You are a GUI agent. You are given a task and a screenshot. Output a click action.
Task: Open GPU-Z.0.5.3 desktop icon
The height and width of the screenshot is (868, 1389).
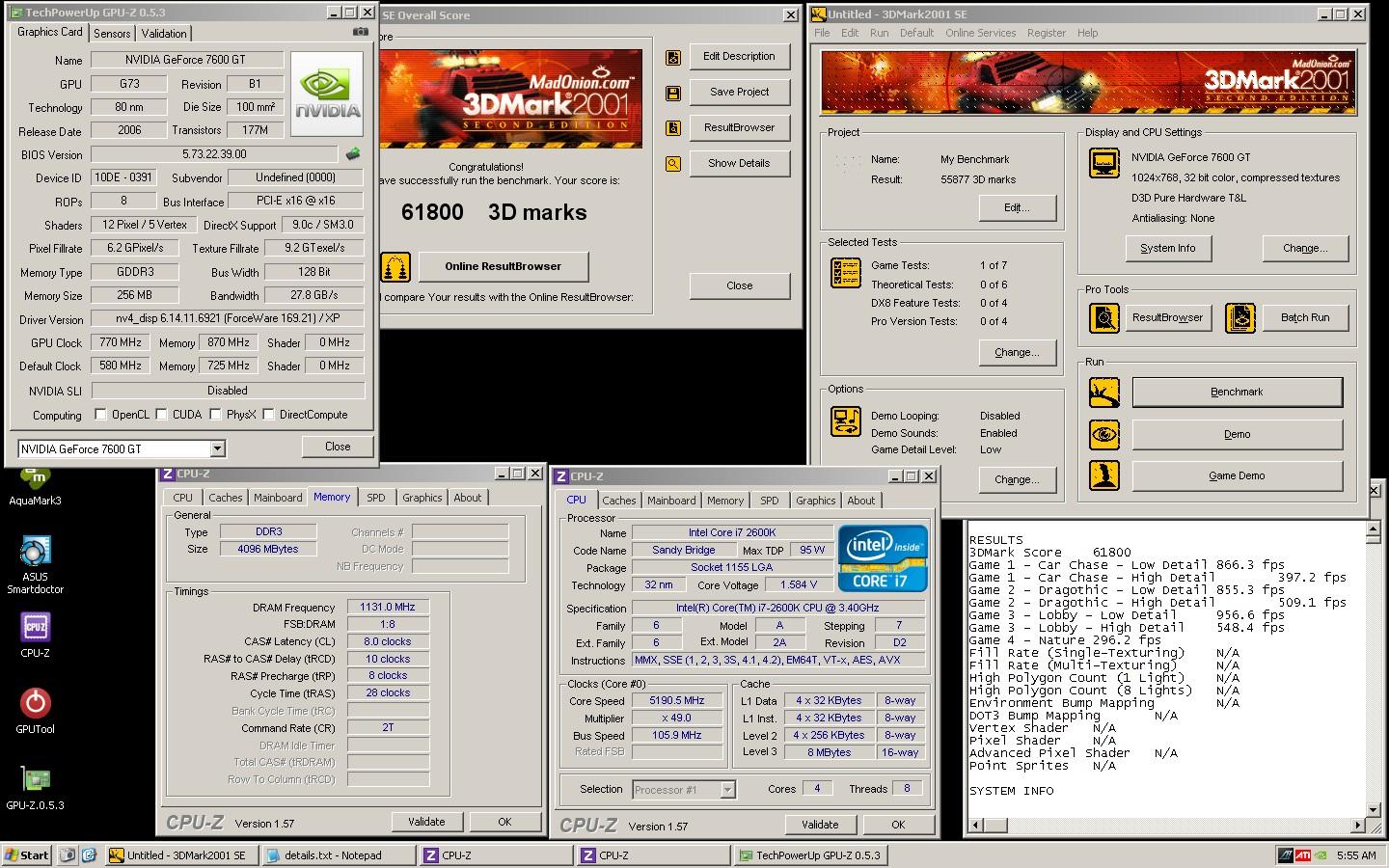coord(35,787)
